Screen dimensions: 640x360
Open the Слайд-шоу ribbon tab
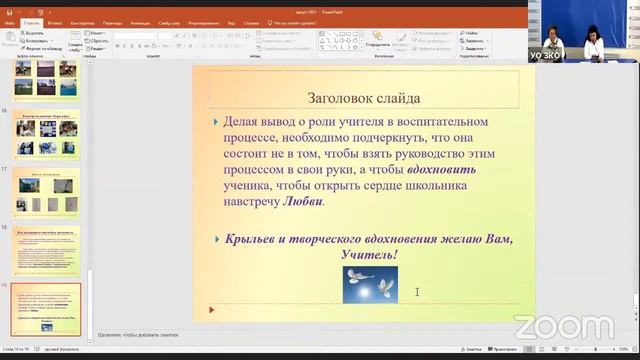(169, 23)
